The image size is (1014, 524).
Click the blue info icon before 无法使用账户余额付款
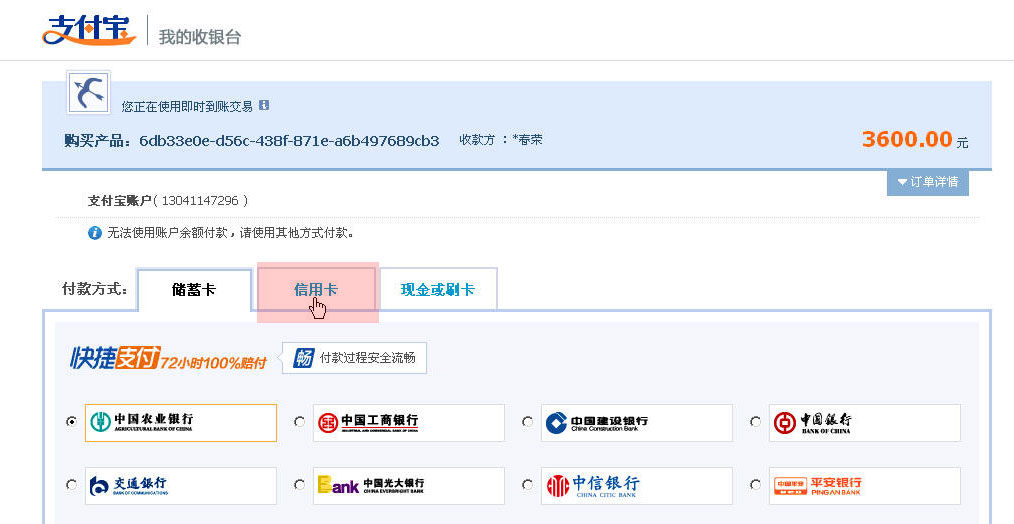coord(94,233)
